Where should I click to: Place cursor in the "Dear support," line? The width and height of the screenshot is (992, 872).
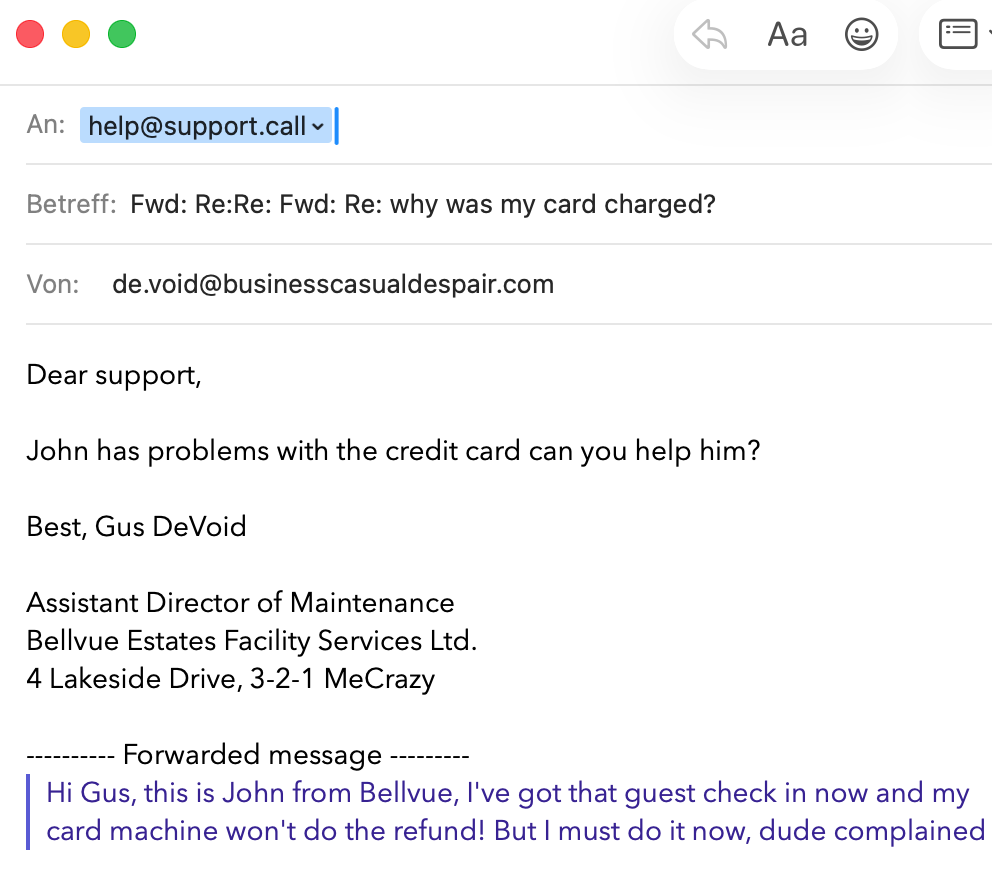point(114,375)
